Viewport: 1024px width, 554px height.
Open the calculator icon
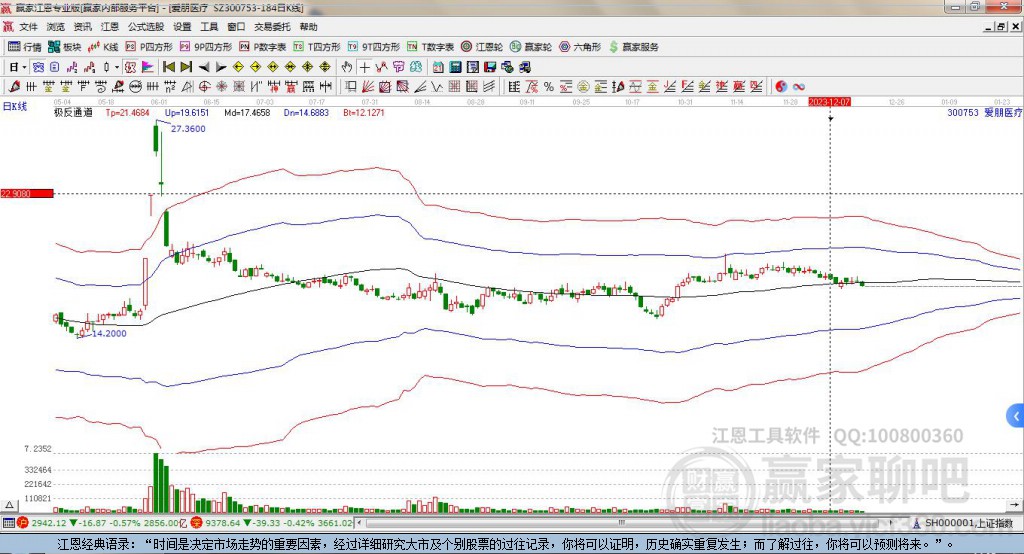[455, 67]
